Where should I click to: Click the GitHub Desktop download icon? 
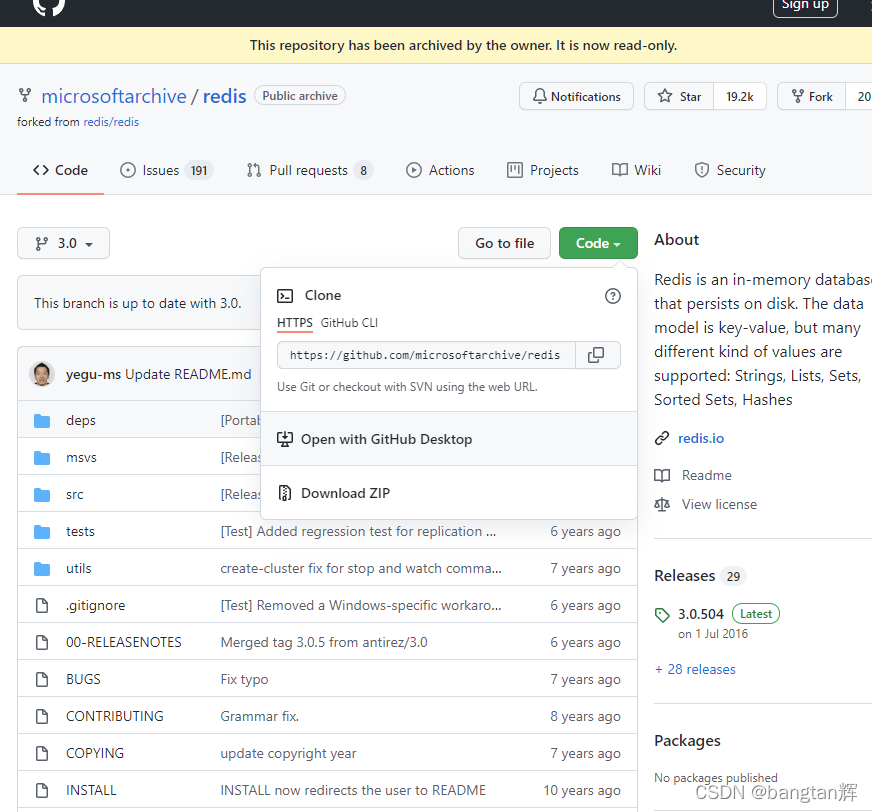click(285, 439)
